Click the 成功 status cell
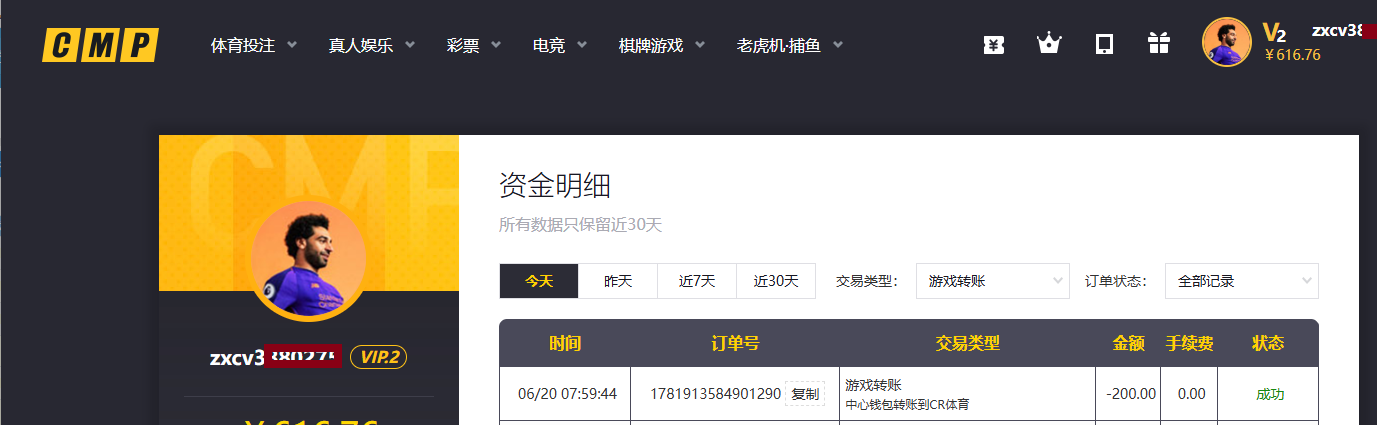The width and height of the screenshot is (1377, 425). point(1270,394)
